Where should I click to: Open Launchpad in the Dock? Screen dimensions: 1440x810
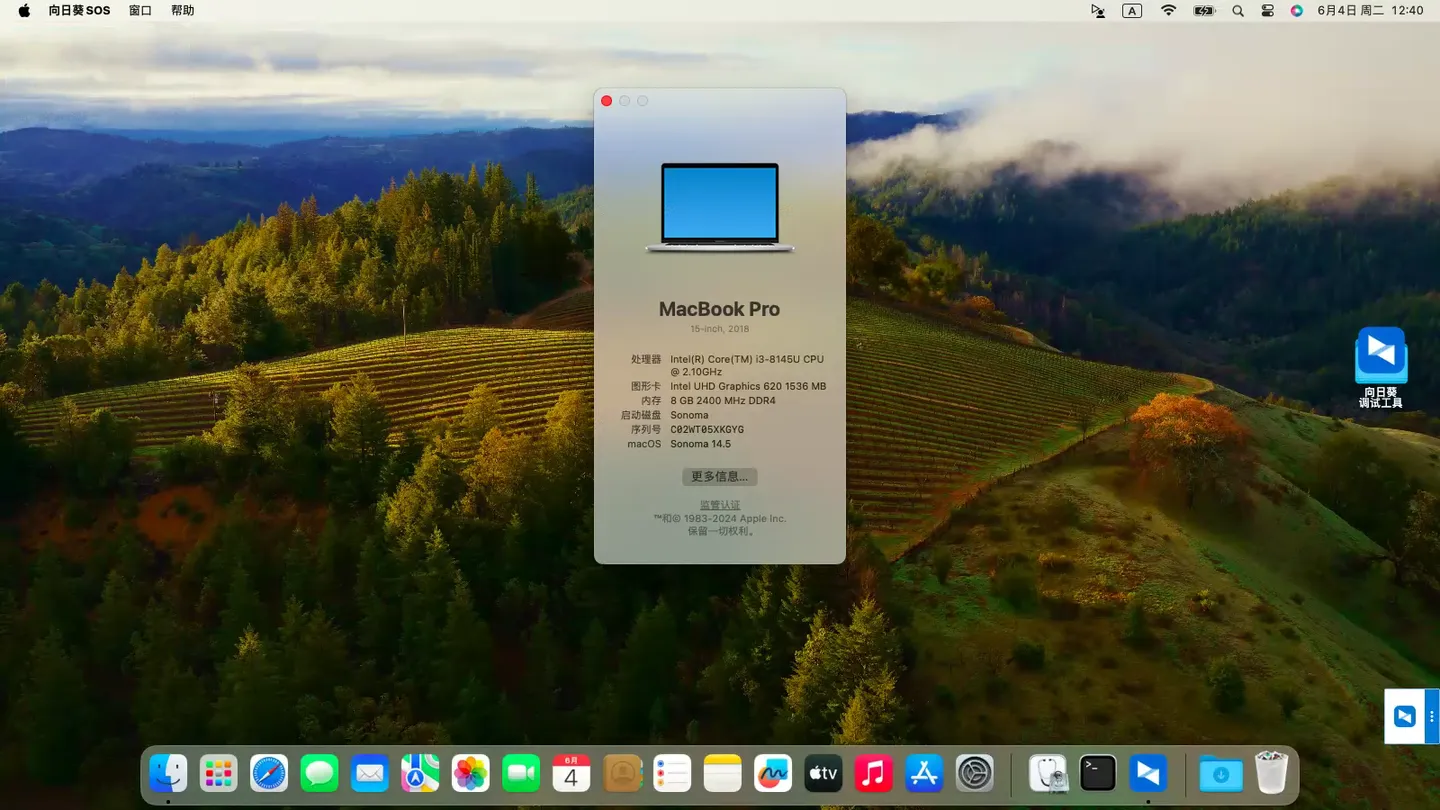pos(218,773)
